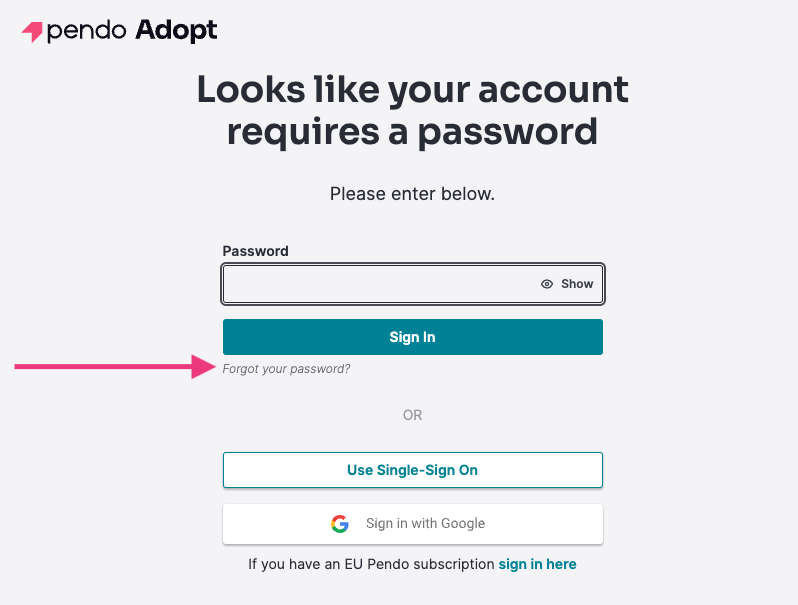Select Sign in with Google button
This screenshot has height=605, width=798.
(413, 524)
